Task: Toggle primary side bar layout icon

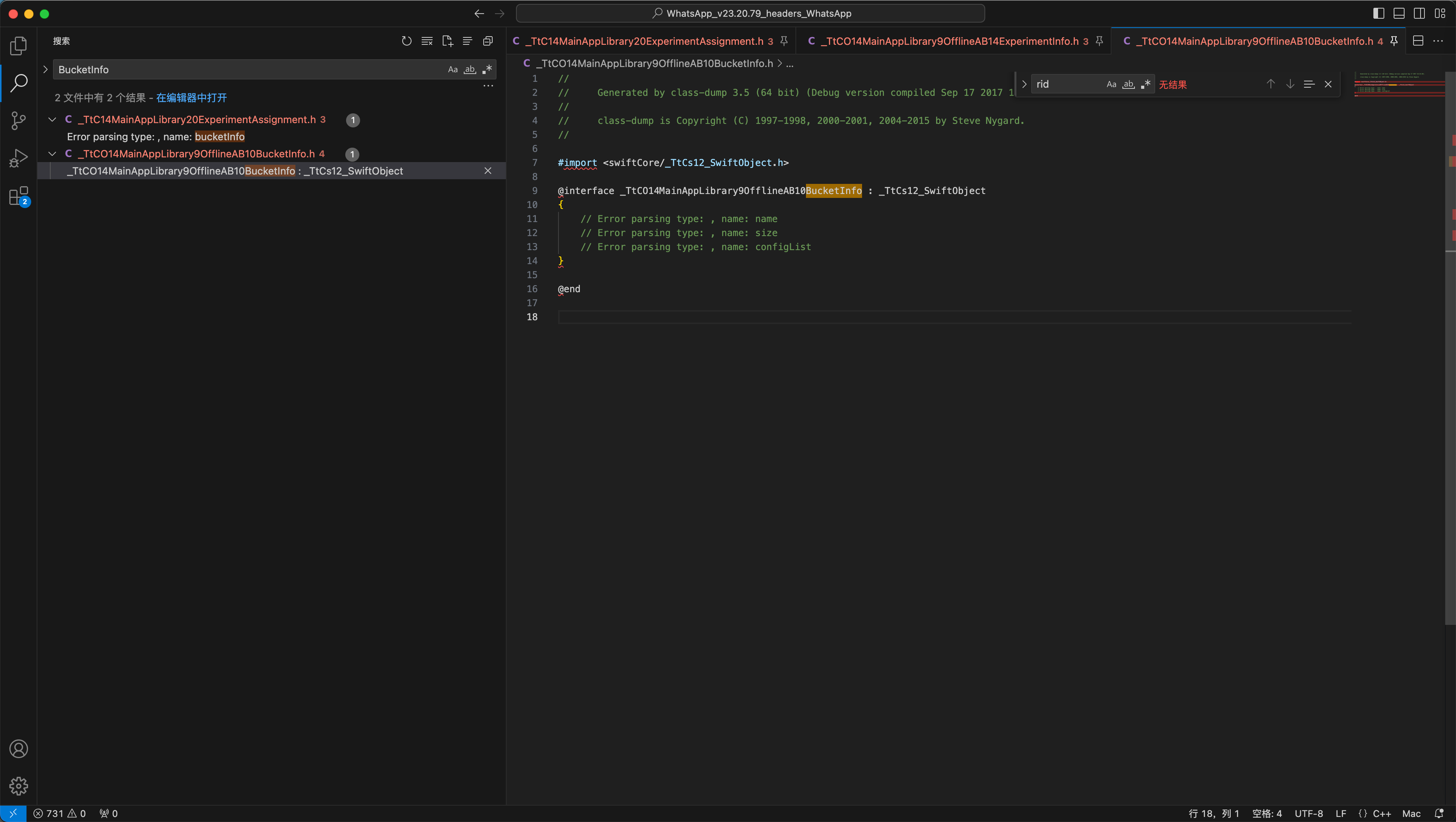Action: tap(1378, 14)
